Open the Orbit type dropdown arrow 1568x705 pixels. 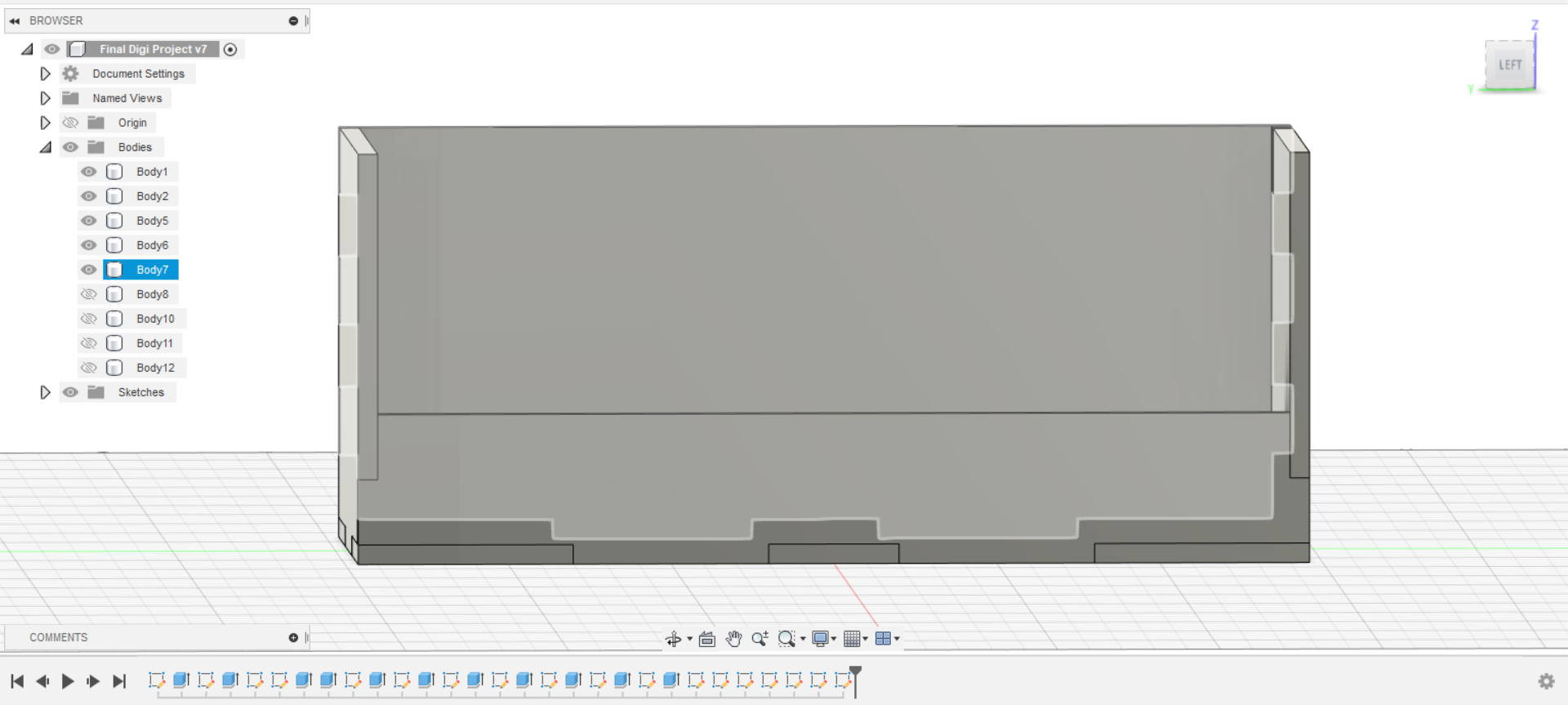point(689,639)
